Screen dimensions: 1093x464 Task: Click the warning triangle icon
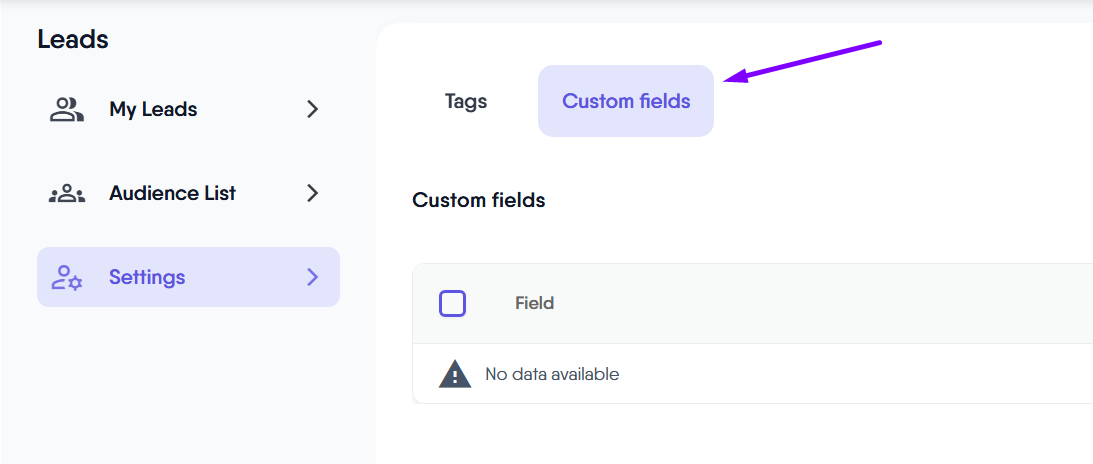click(455, 375)
